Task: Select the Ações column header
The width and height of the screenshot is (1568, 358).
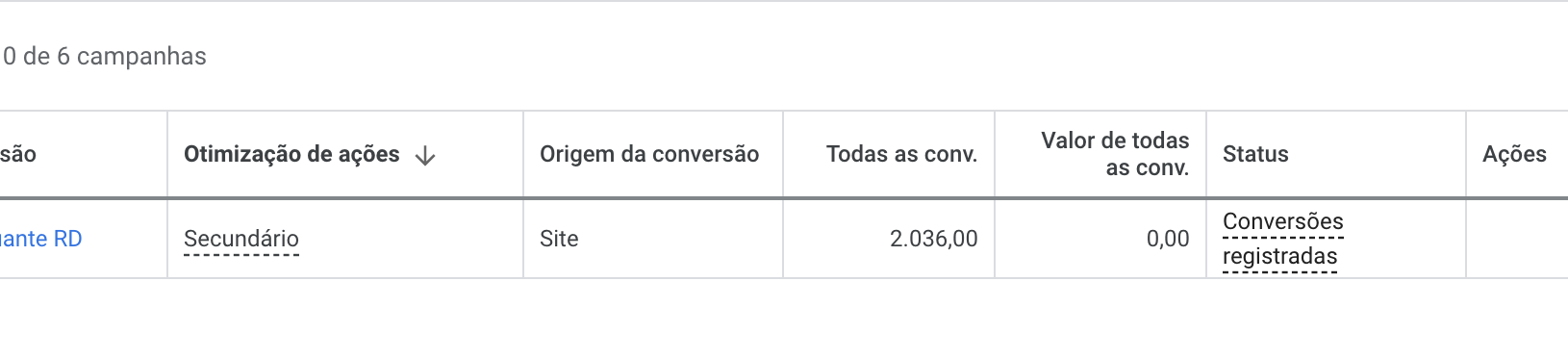Action: pyautogui.click(x=1514, y=154)
